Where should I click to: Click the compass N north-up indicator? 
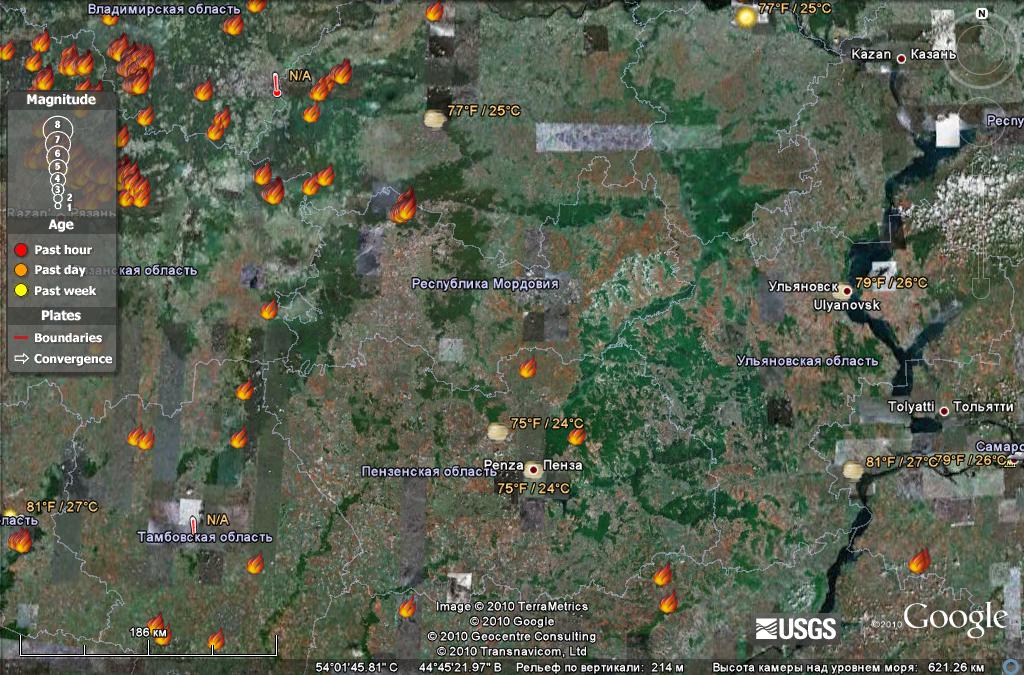point(982,14)
